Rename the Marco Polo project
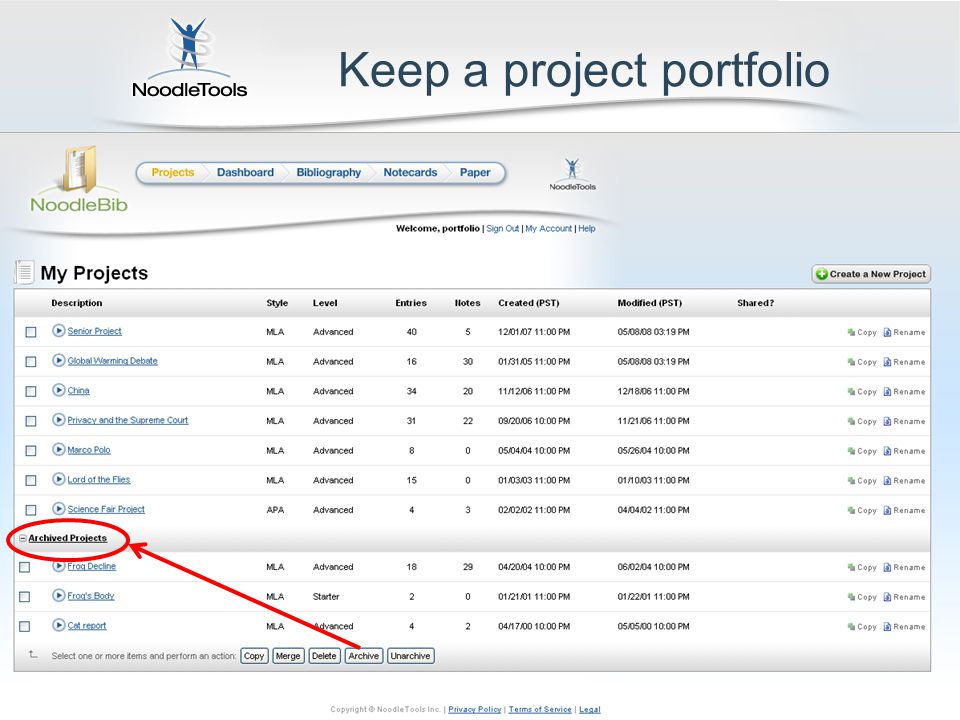 904,451
